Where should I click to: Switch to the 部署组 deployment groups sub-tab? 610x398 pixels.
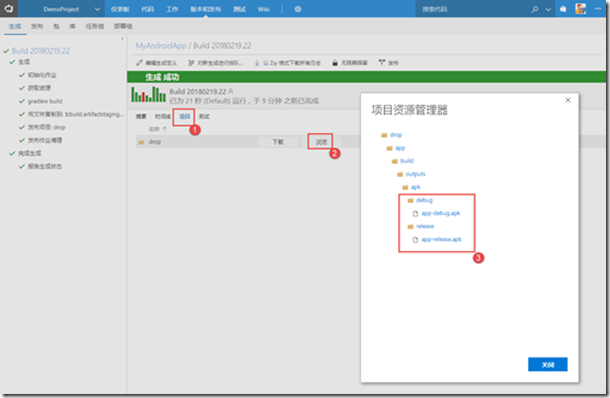pos(123,26)
